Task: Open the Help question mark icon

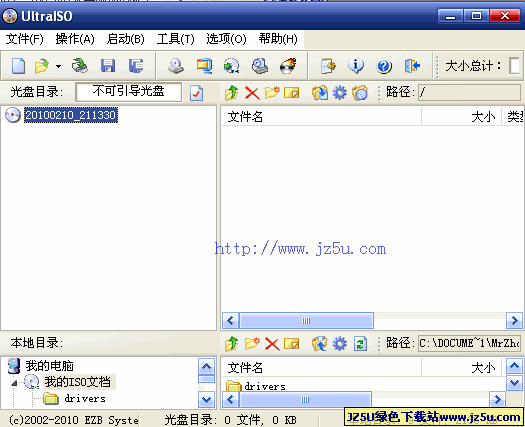Action: [384, 66]
